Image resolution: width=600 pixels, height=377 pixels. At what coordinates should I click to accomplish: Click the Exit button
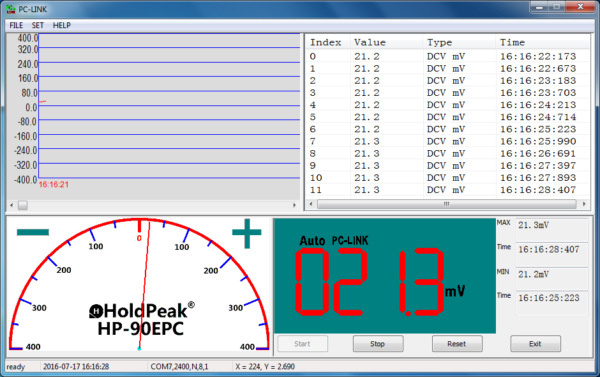535,344
